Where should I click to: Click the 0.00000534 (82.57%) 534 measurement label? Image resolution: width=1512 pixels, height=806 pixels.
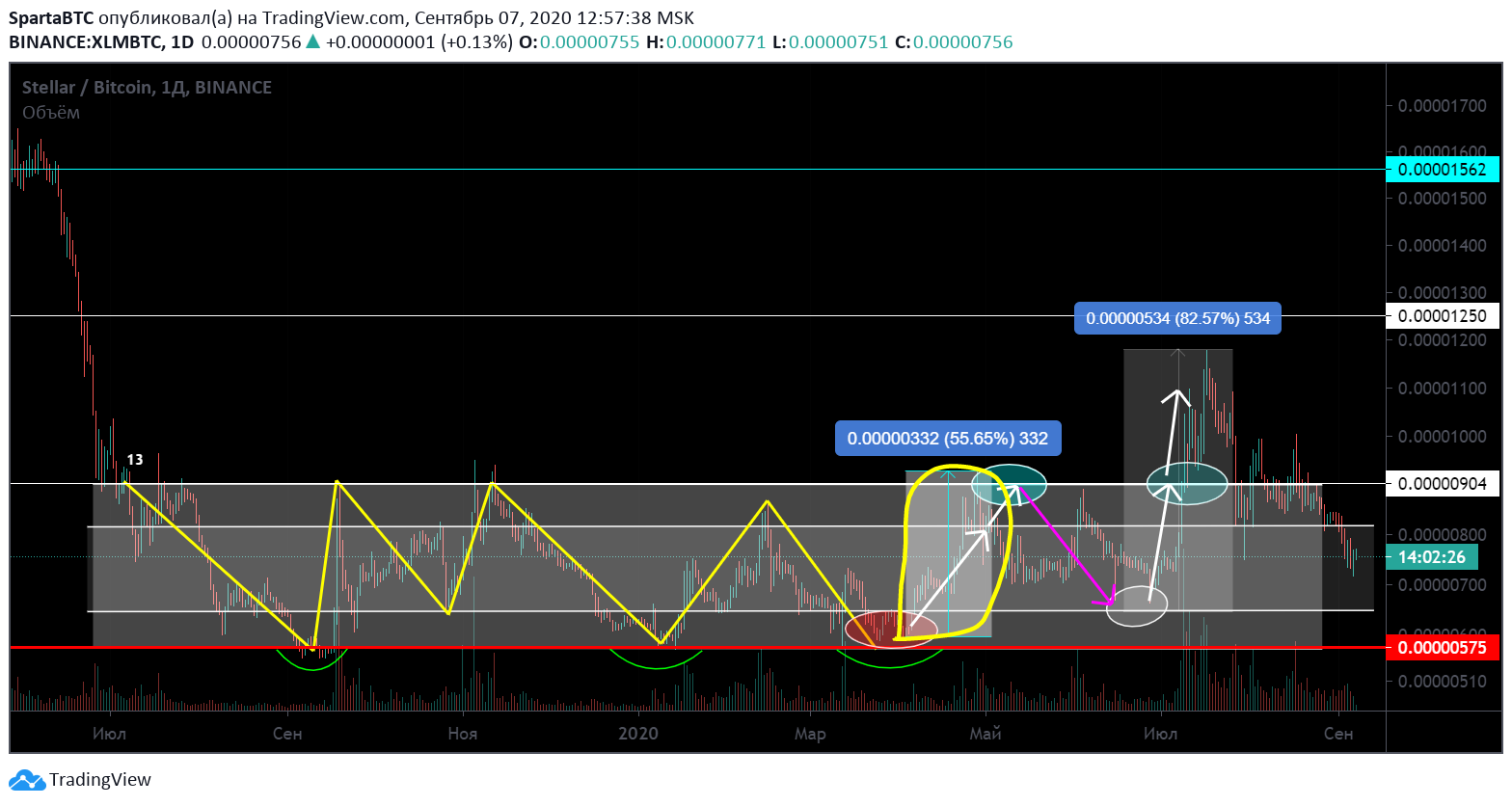pos(1177,318)
